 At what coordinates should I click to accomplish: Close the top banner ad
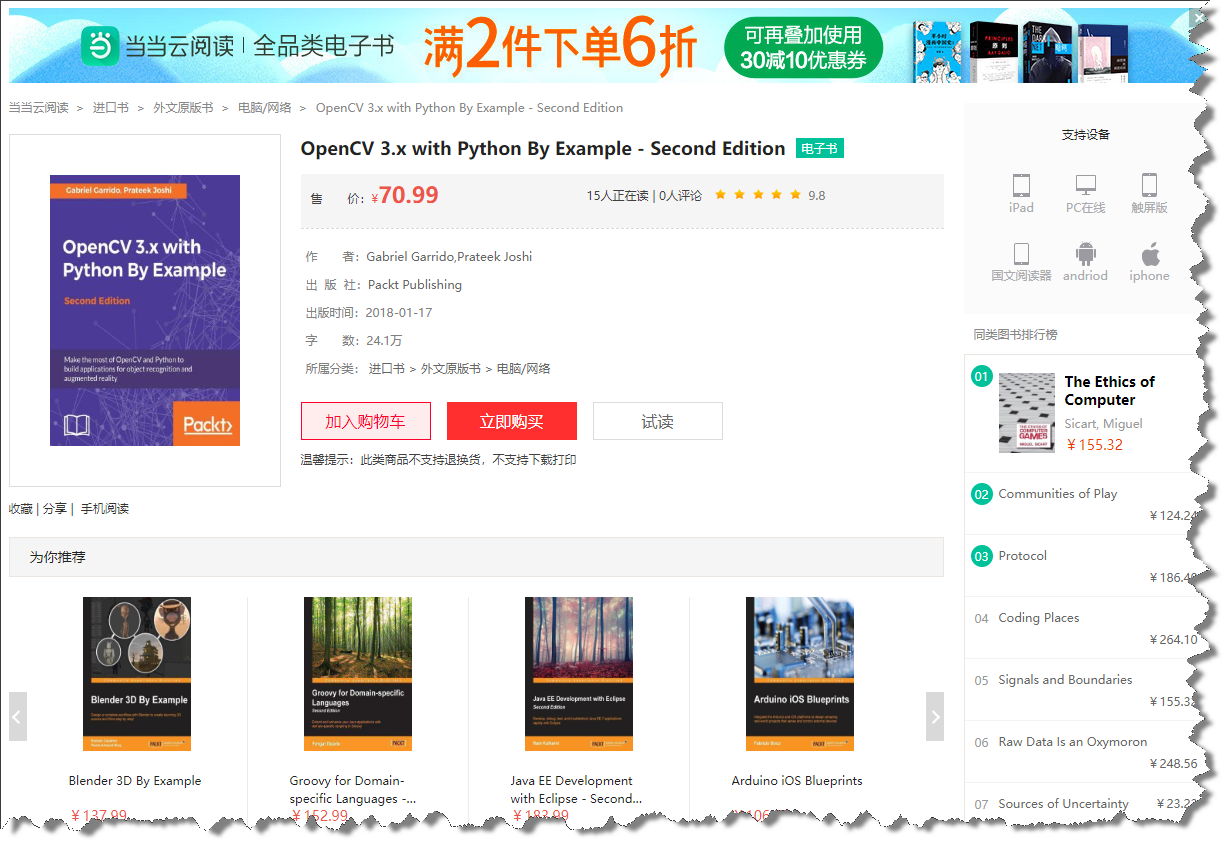[1199, 18]
